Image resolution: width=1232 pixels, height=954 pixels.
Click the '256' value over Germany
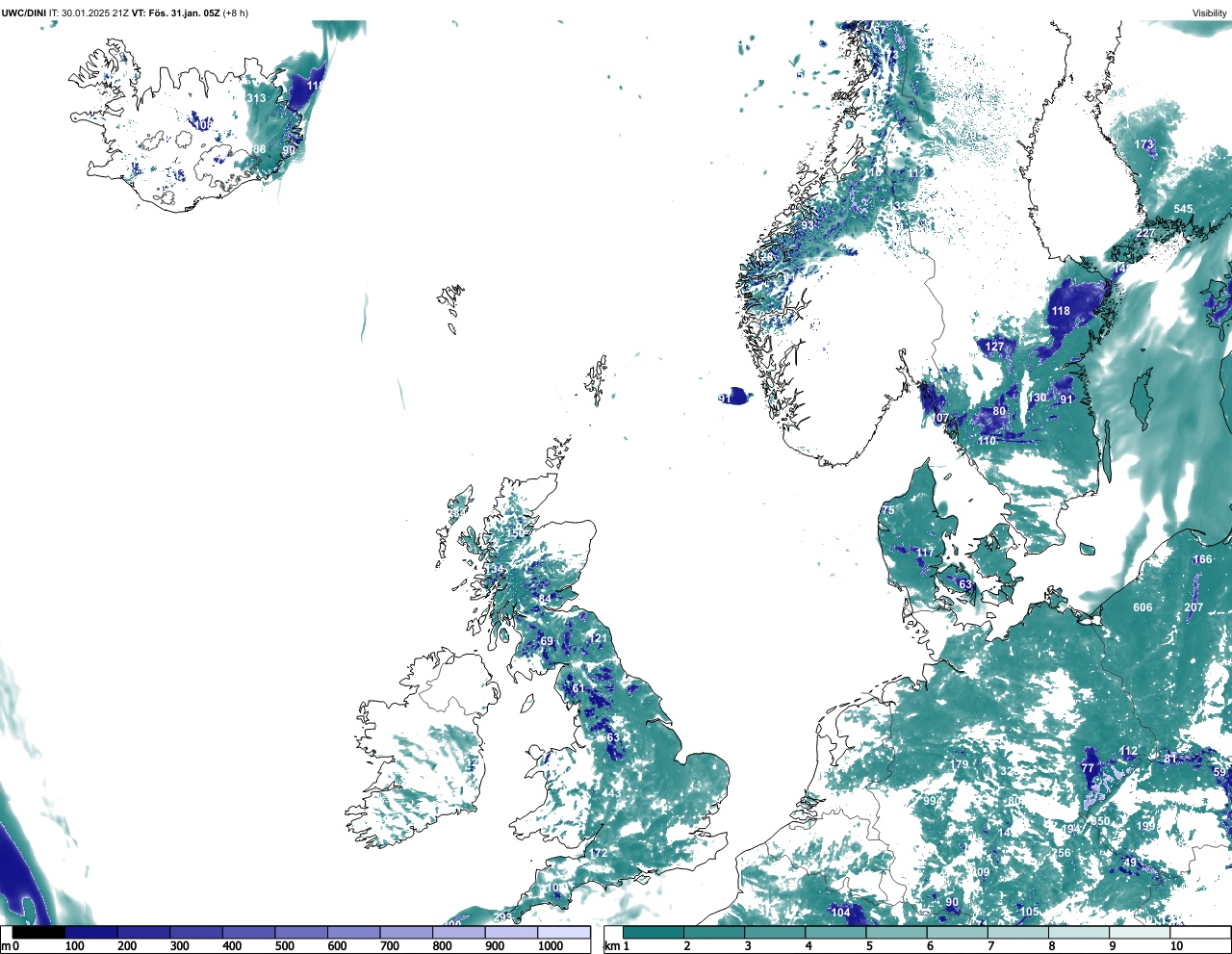pos(1062,854)
